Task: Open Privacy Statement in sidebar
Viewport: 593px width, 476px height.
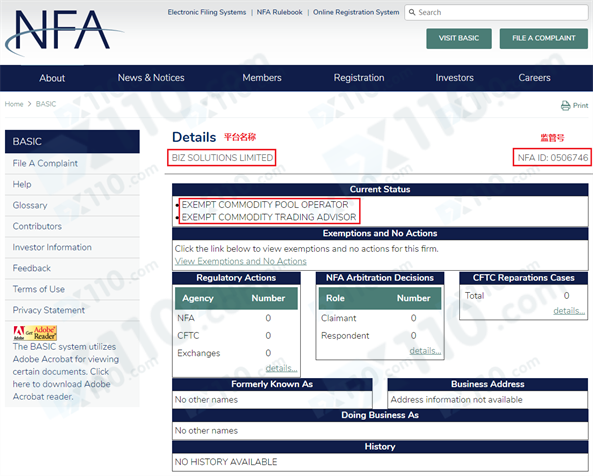Action: click(72, 310)
